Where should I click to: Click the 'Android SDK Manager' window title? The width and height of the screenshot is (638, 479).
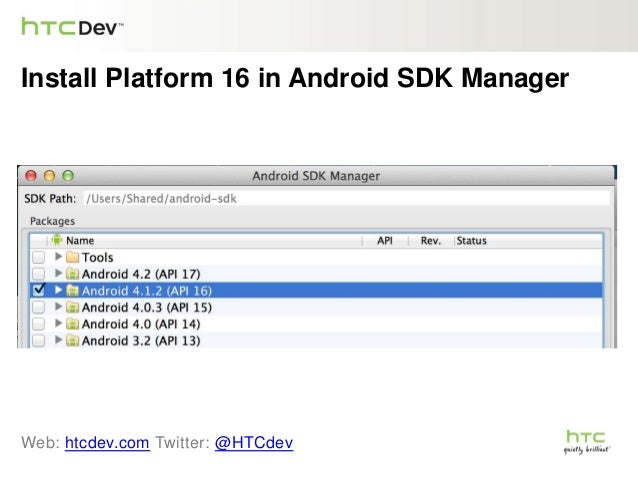(x=316, y=176)
